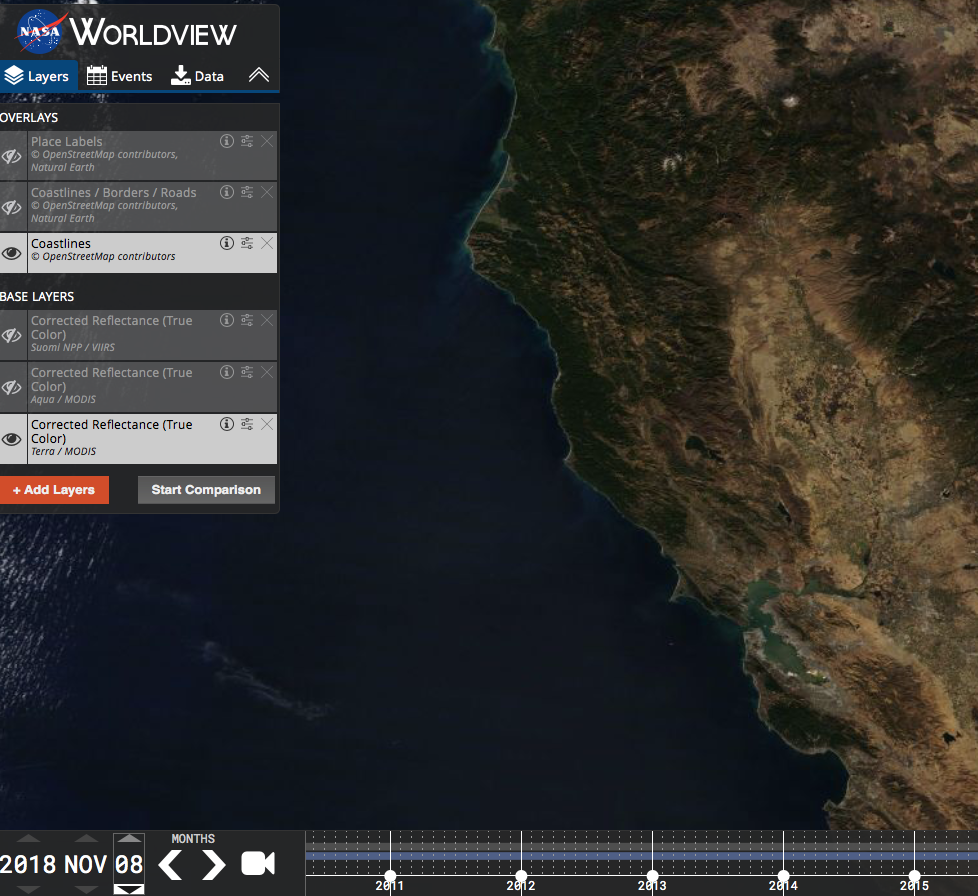Jump to 2013 marker on timeline
The width and height of the screenshot is (978, 896).
click(652, 876)
